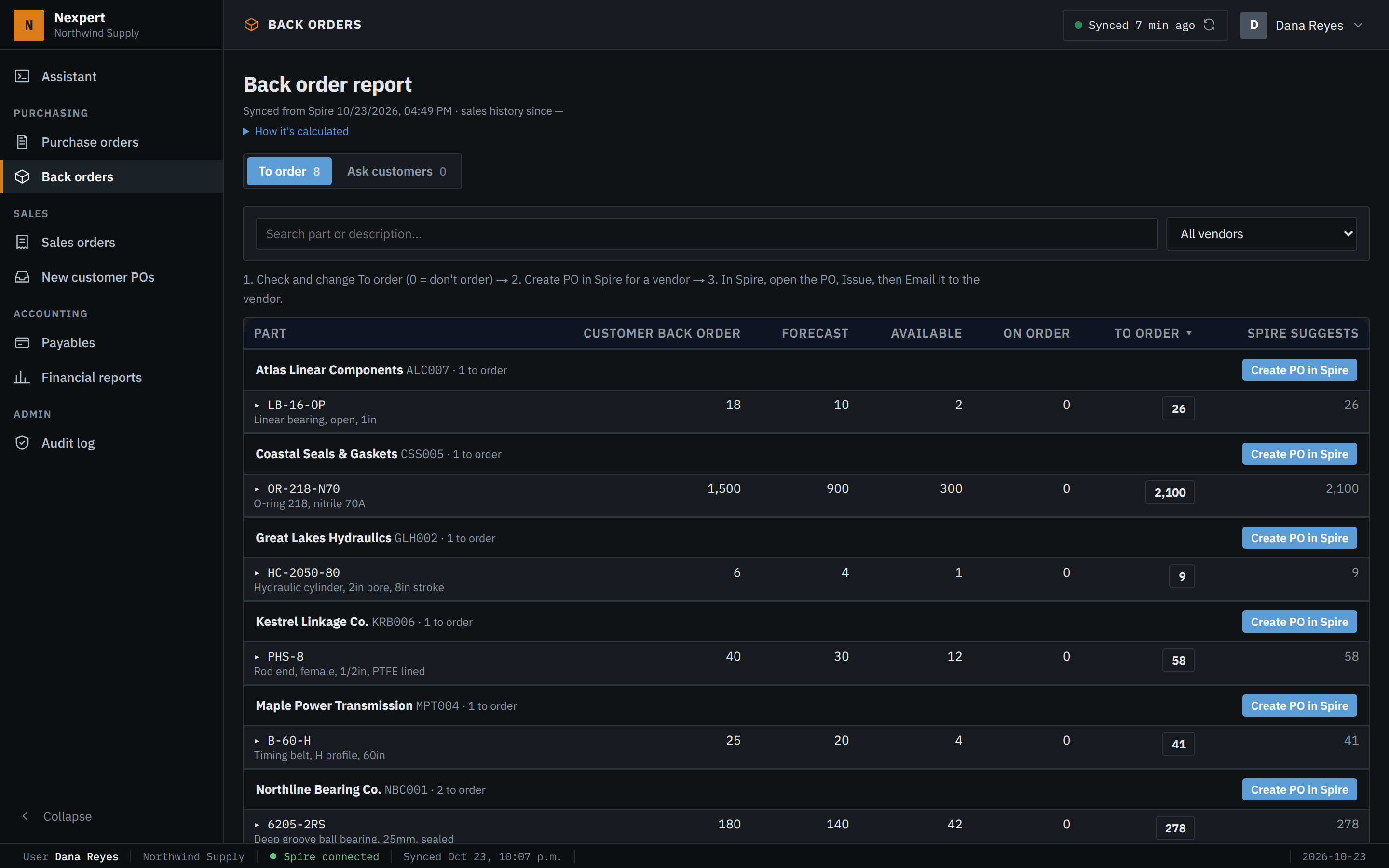This screenshot has width=1389, height=868.
Task: Click 'Synced Oct 23, 10:07 p.m.' status text
Action: pos(482,856)
